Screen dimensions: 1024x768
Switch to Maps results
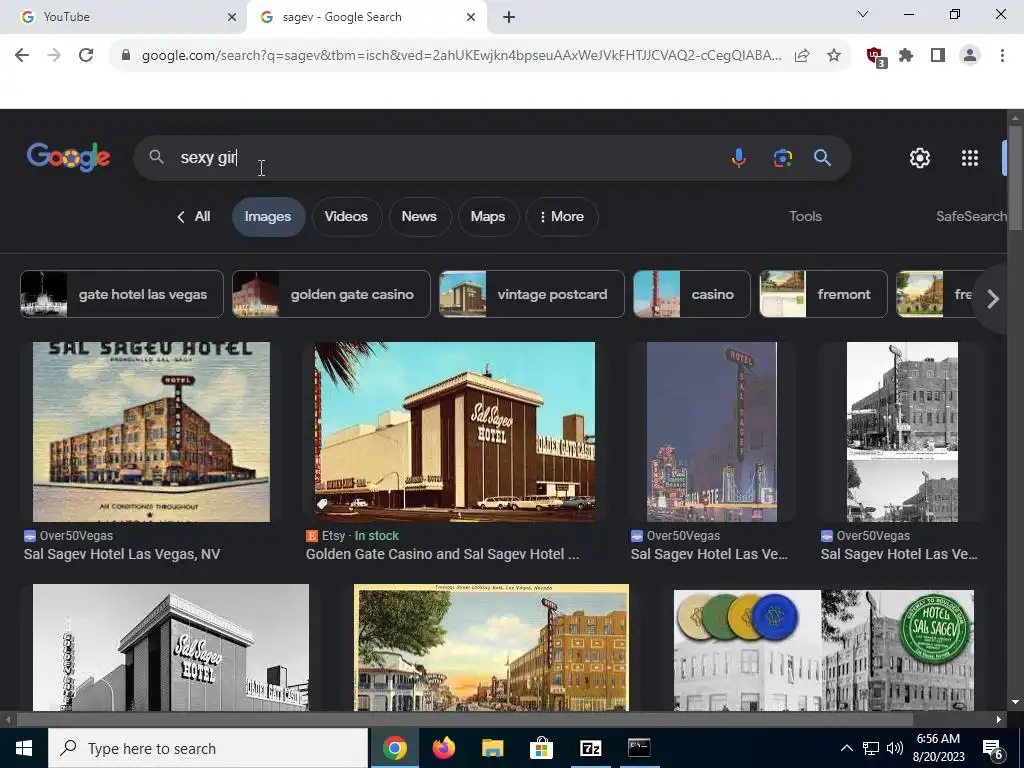pyautogui.click(x=488, y=217)
